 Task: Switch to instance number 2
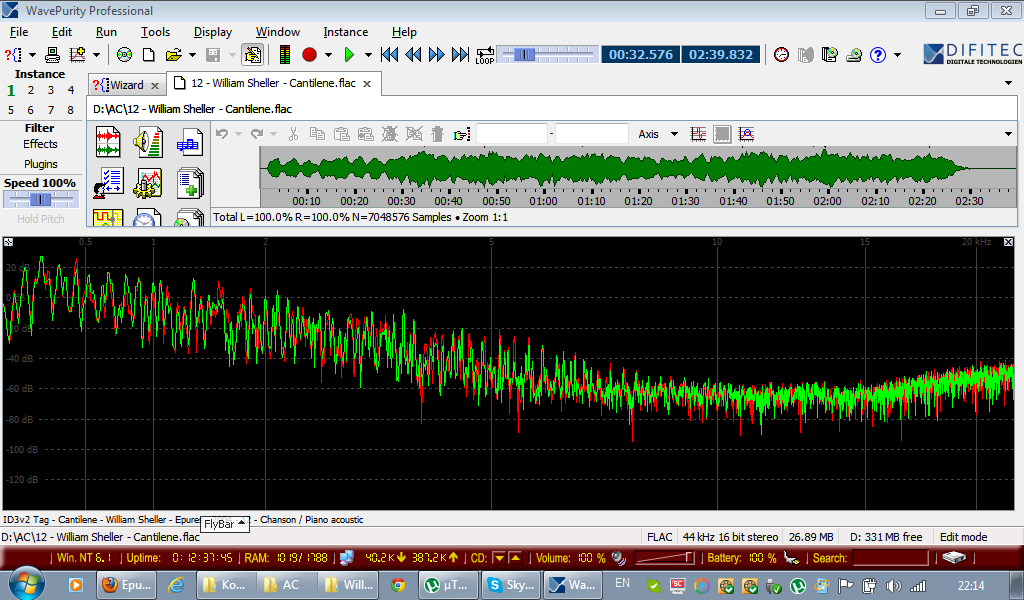tap(31, 90)
